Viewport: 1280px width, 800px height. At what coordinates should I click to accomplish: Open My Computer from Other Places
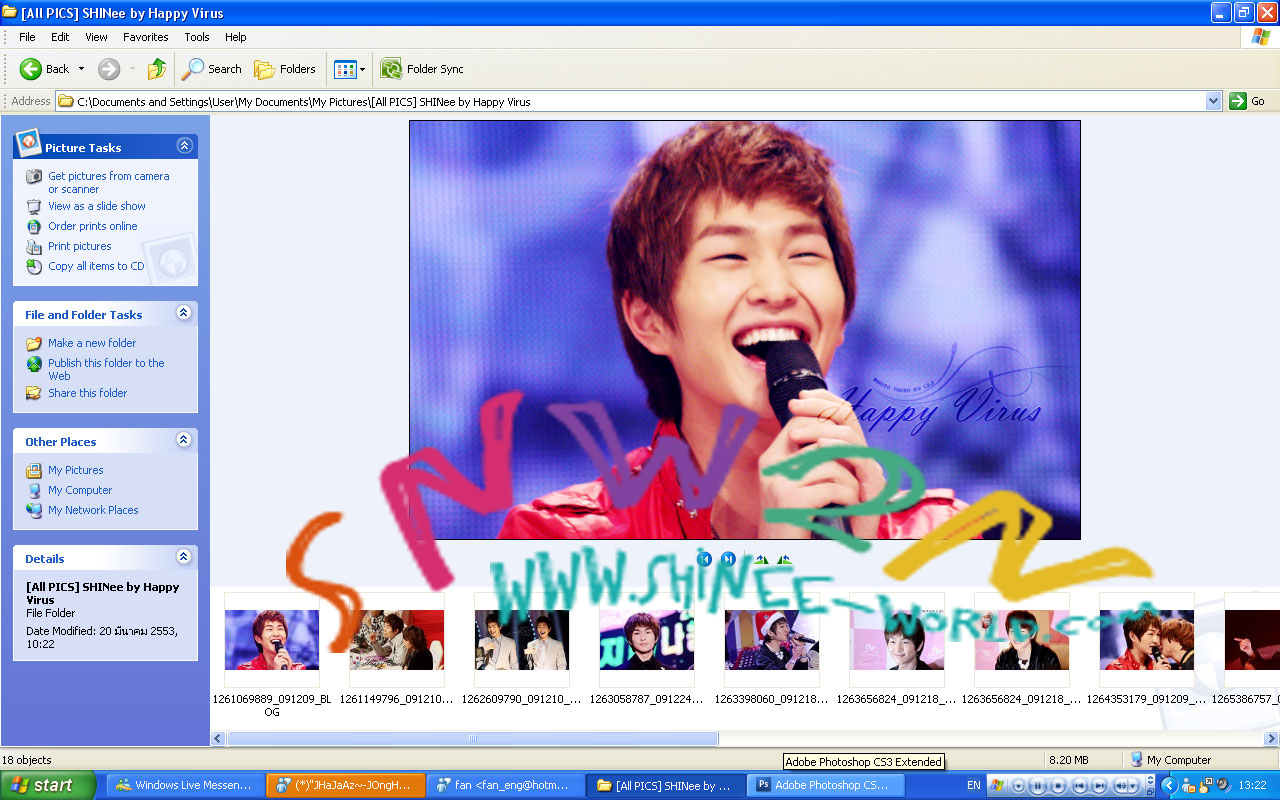click(80, 490)
